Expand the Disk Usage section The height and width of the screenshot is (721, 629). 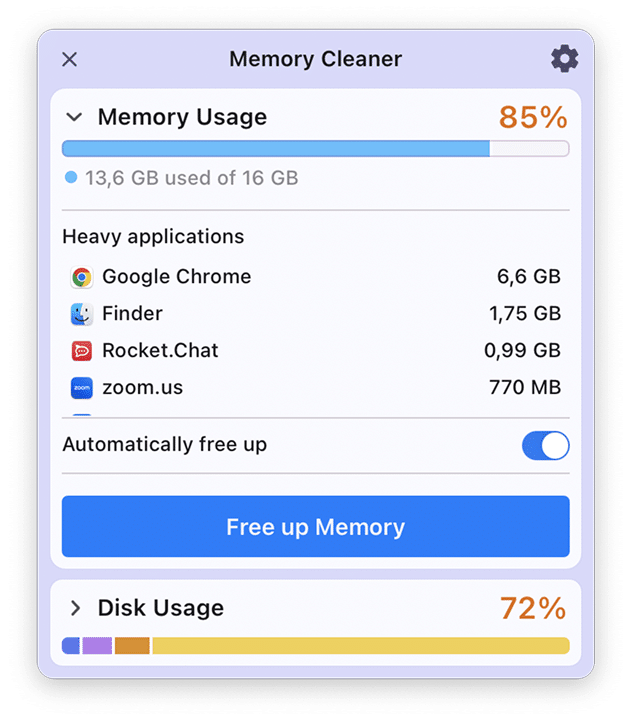tap(73, 608)
